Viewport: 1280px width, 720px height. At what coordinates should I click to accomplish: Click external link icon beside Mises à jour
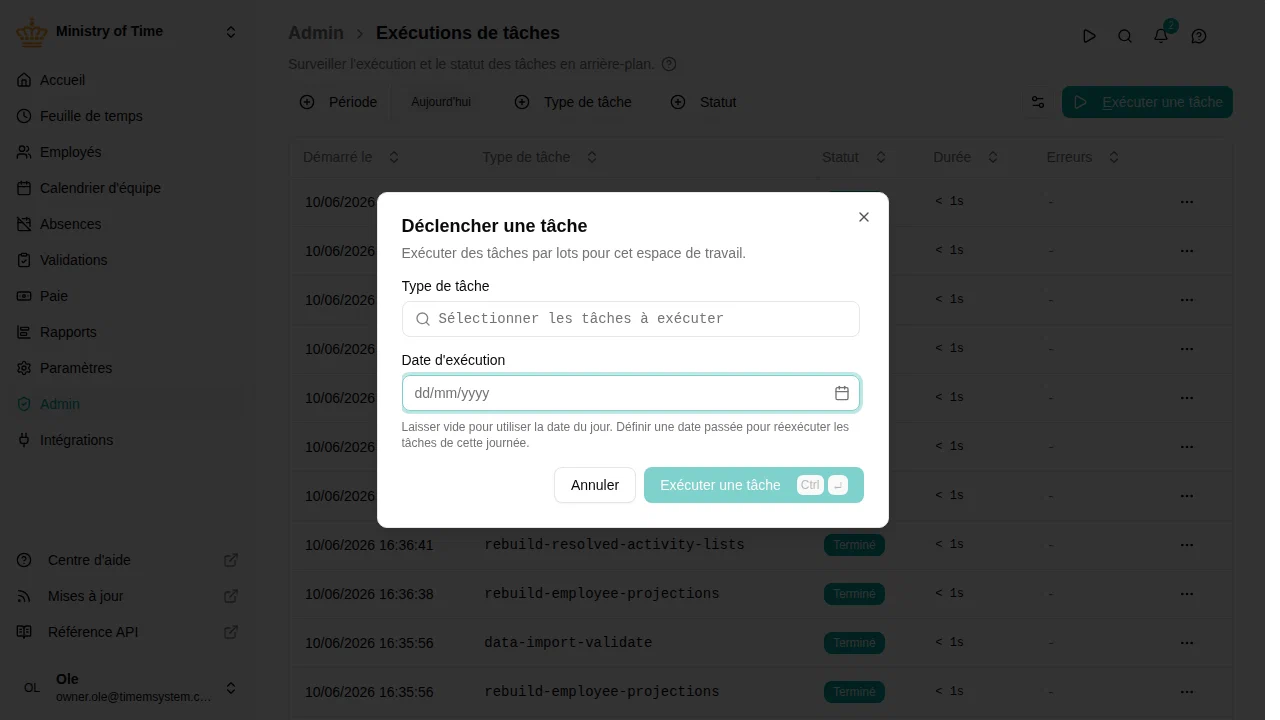231,596
